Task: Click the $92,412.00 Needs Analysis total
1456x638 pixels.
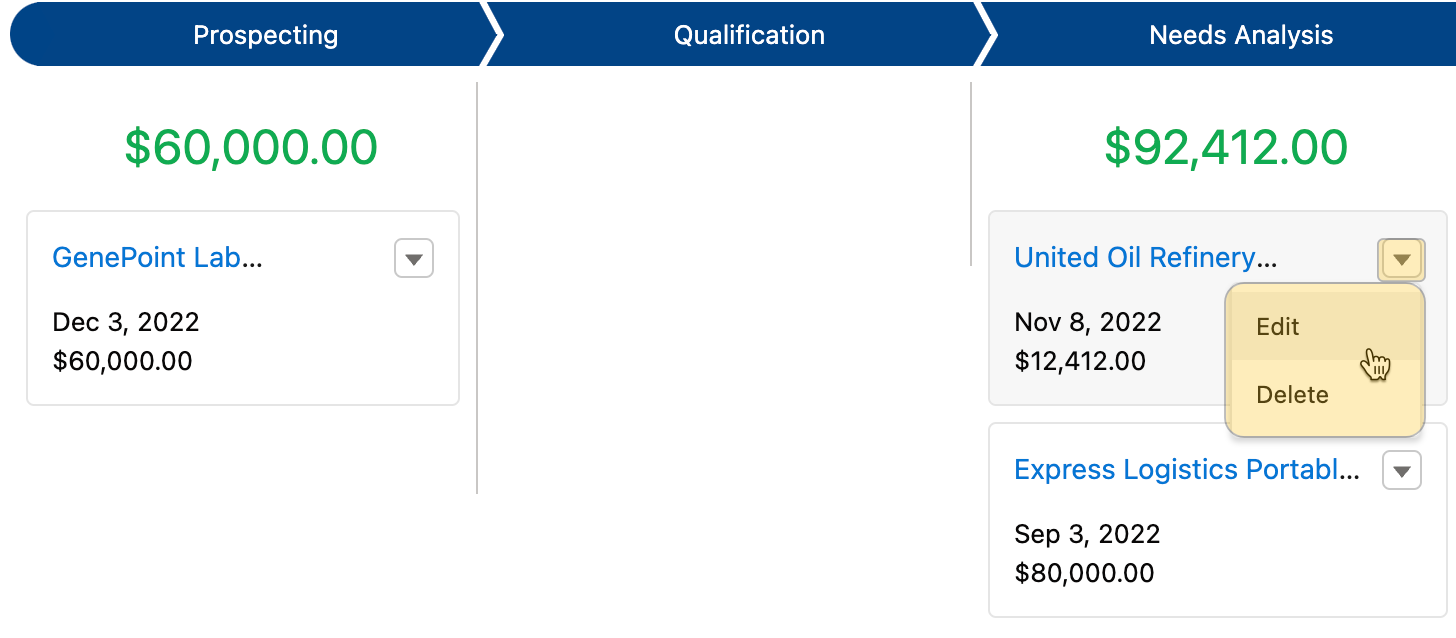Action: 1226,147
